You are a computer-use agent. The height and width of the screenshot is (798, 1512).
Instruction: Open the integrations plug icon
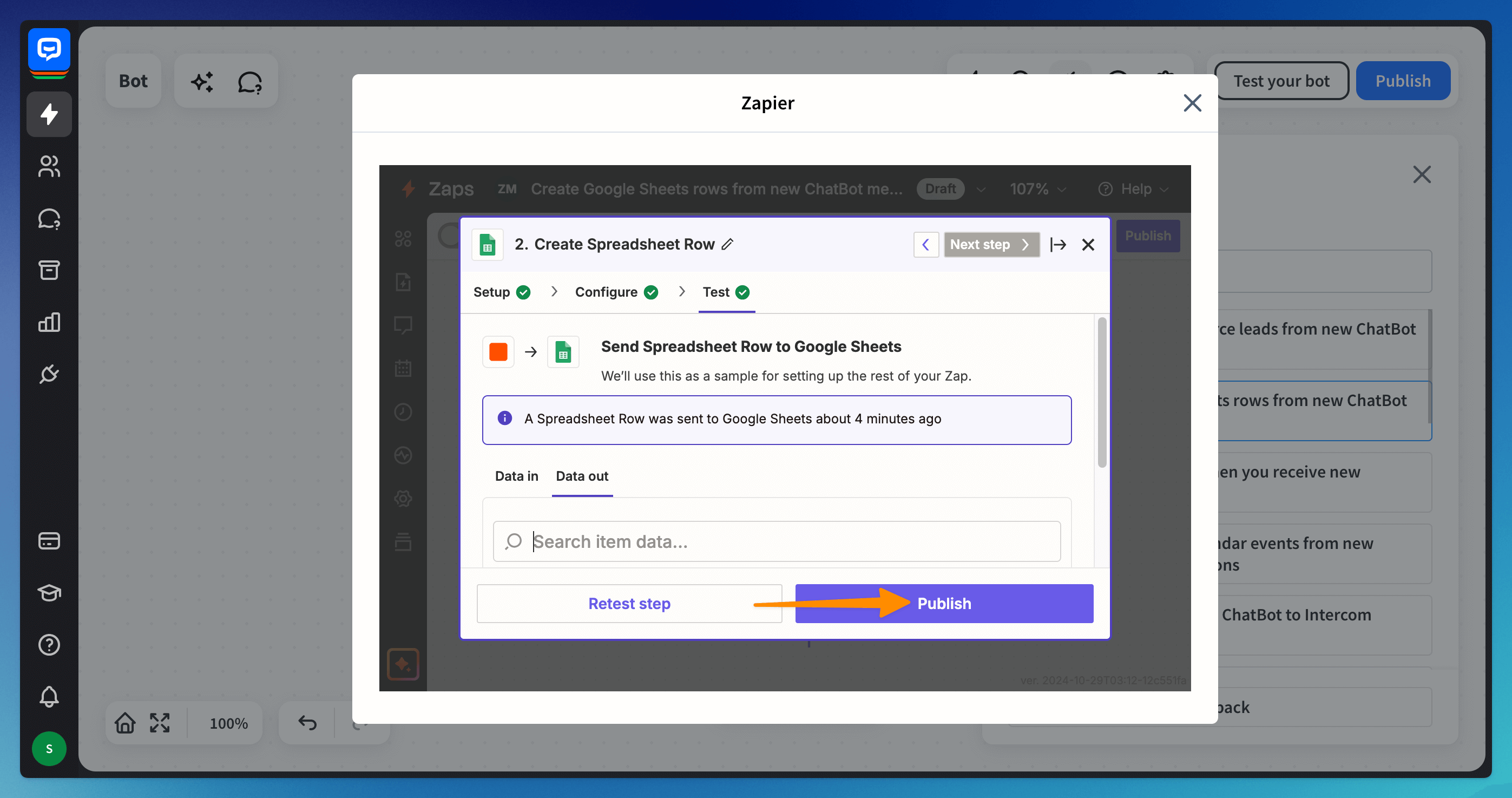(49, 374)
